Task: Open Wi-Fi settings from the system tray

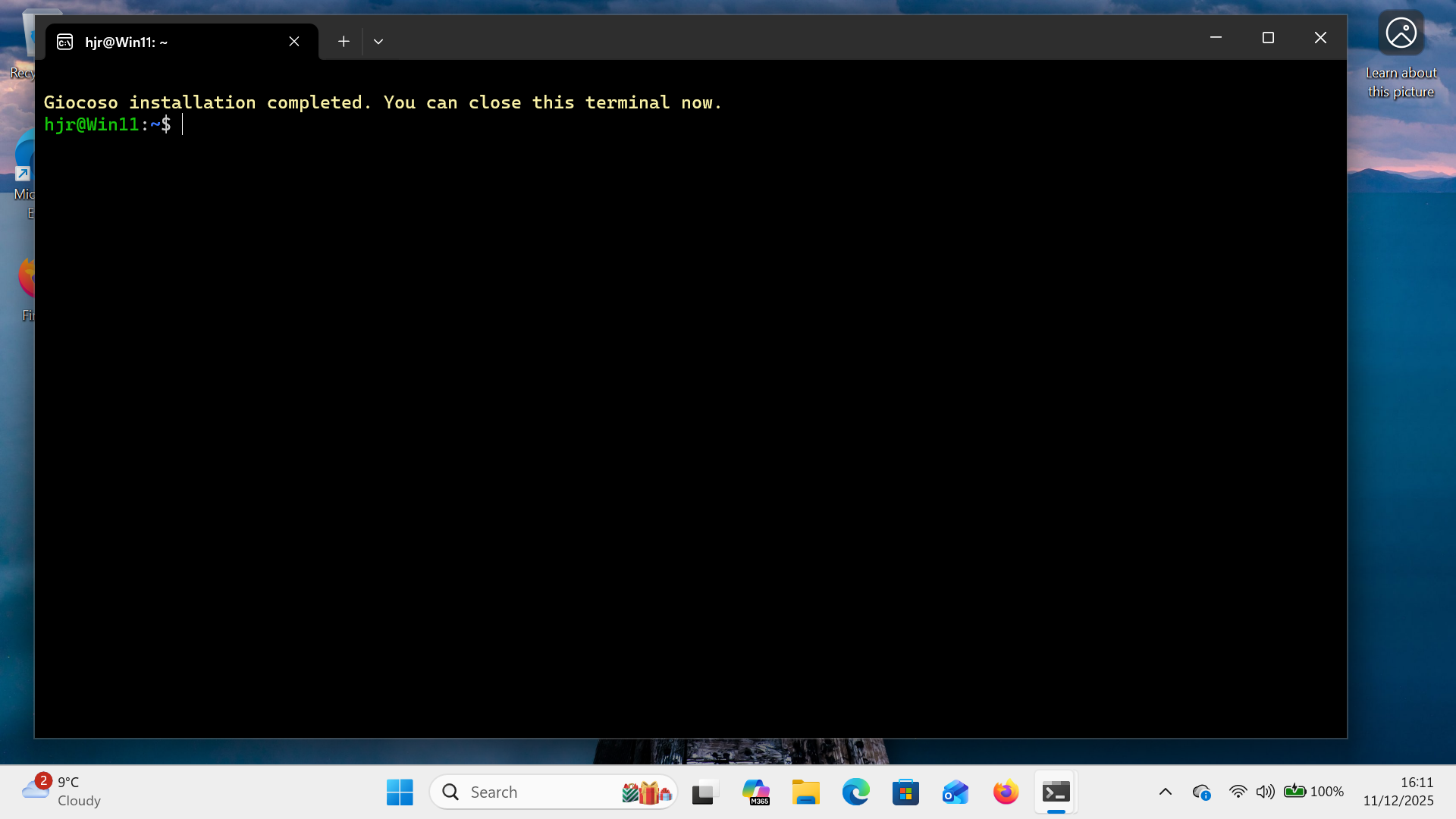Action: pos(1238,792)
